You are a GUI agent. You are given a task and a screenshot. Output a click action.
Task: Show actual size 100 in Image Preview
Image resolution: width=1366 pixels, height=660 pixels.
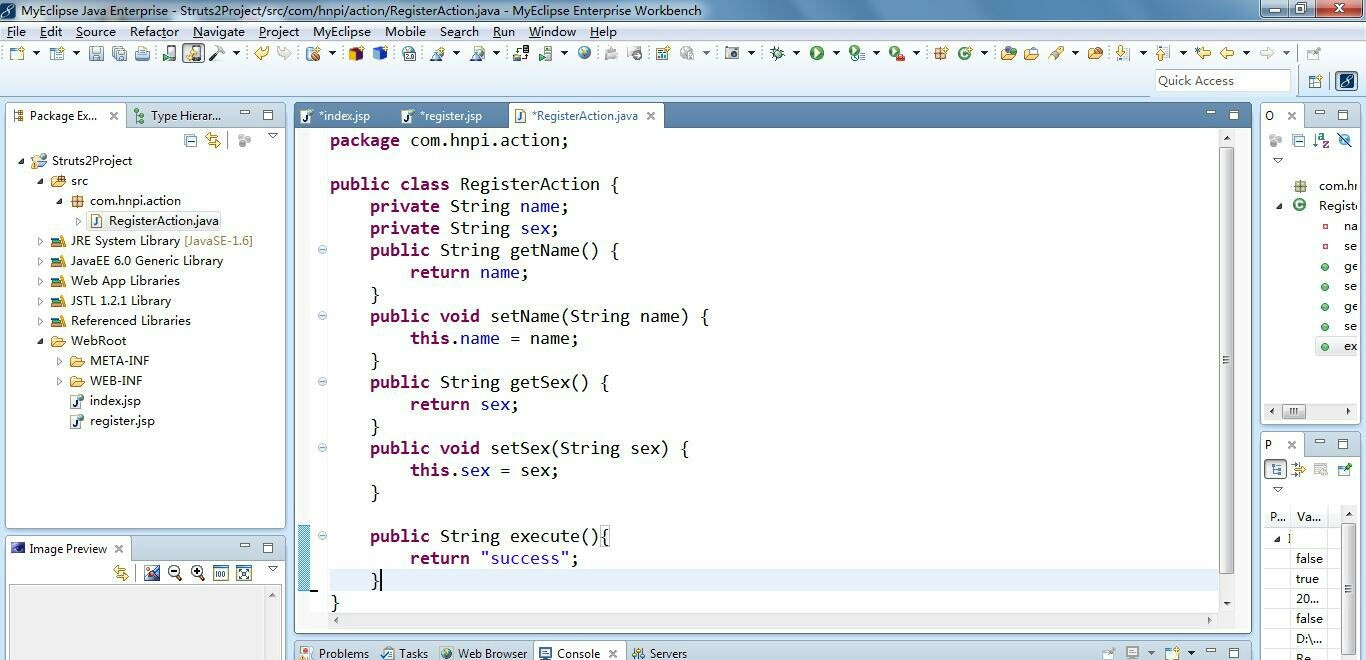pos(220,573)
